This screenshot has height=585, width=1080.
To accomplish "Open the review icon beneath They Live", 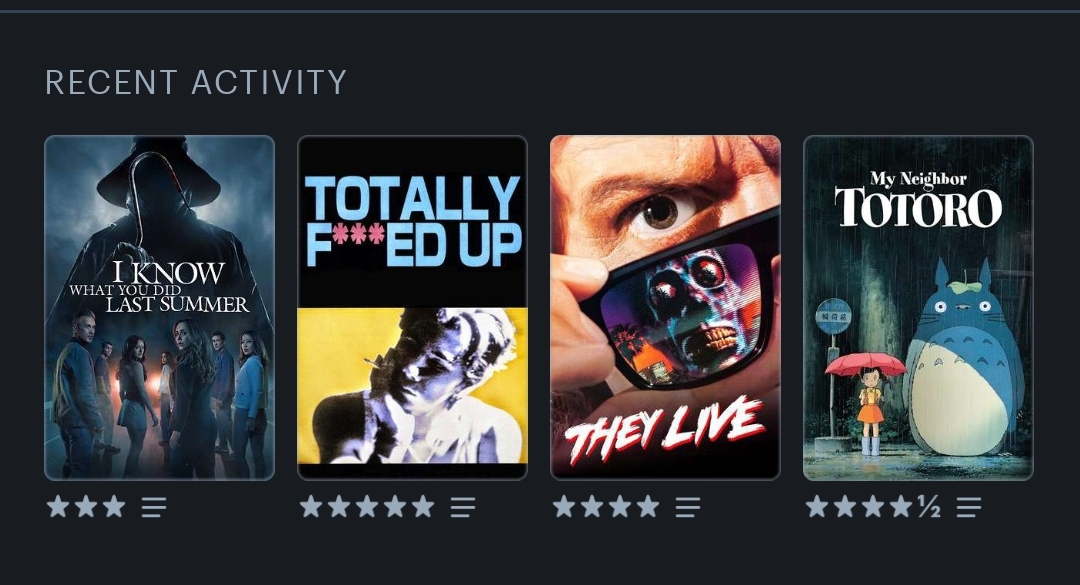I will pyautogui.click(x=687, y=507).
